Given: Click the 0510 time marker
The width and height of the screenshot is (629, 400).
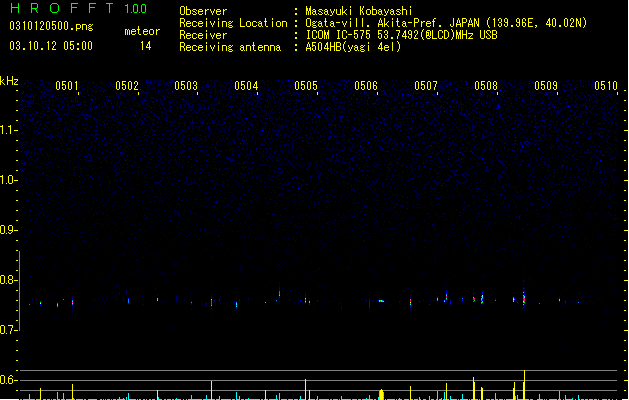Looking at the screenshot, I should (x=606, y=86).
